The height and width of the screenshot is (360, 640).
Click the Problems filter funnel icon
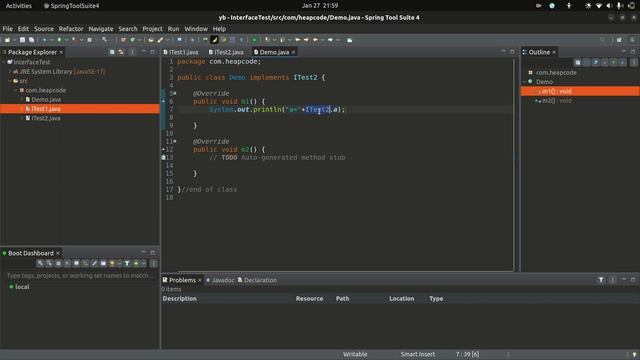tap(601, 280)
